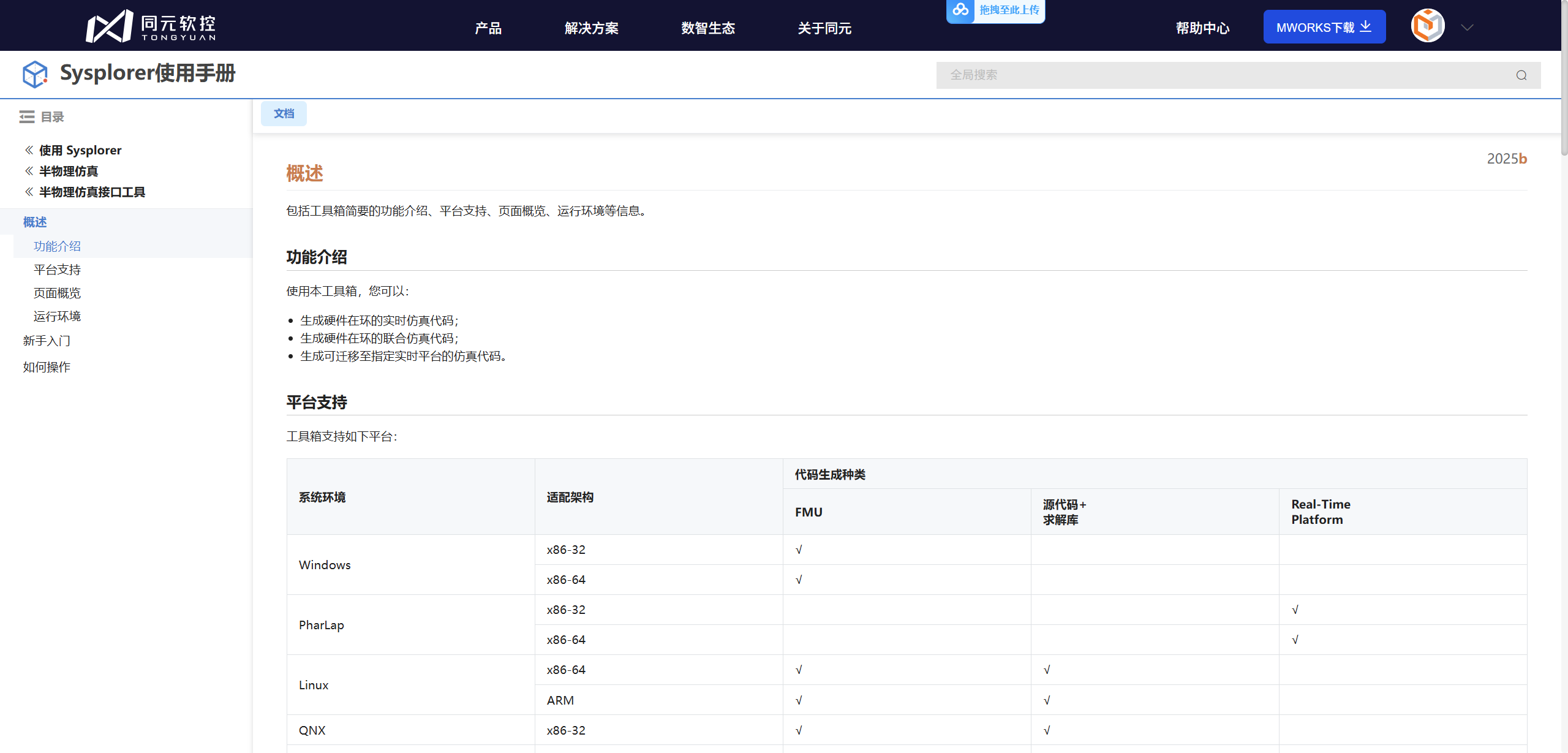Go to 帮助中心
Image resolution: width=1568 pixels, height=753 pixels.
1202,28
